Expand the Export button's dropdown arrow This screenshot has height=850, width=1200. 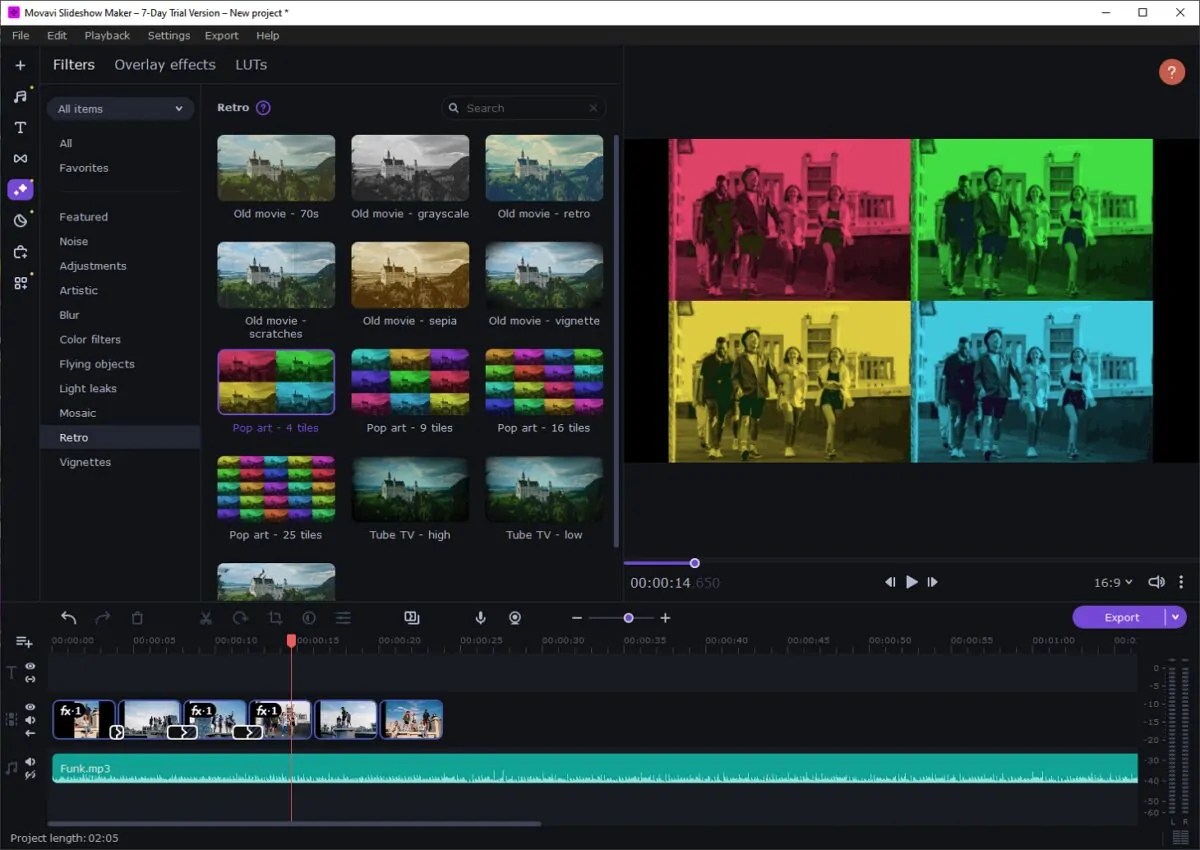1176,617
